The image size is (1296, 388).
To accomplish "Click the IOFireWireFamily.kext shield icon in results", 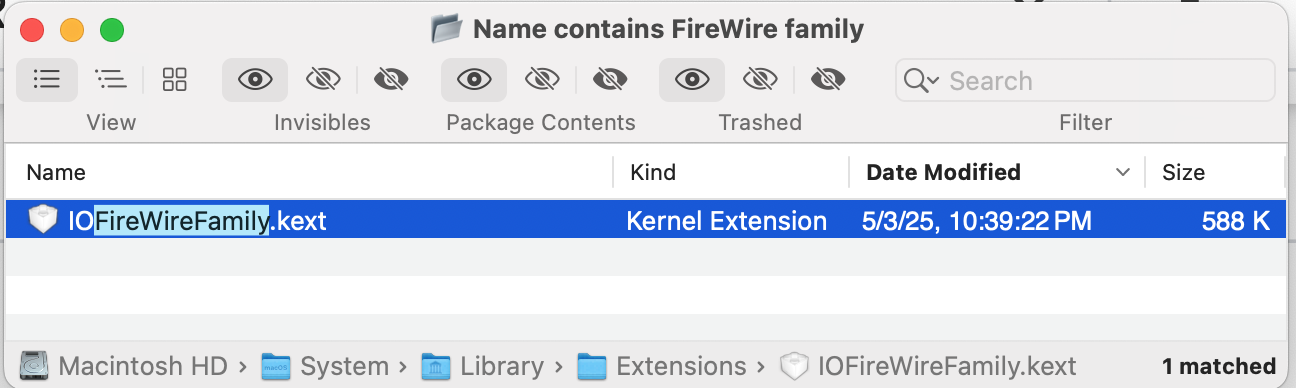I will (x=43, y=220).
